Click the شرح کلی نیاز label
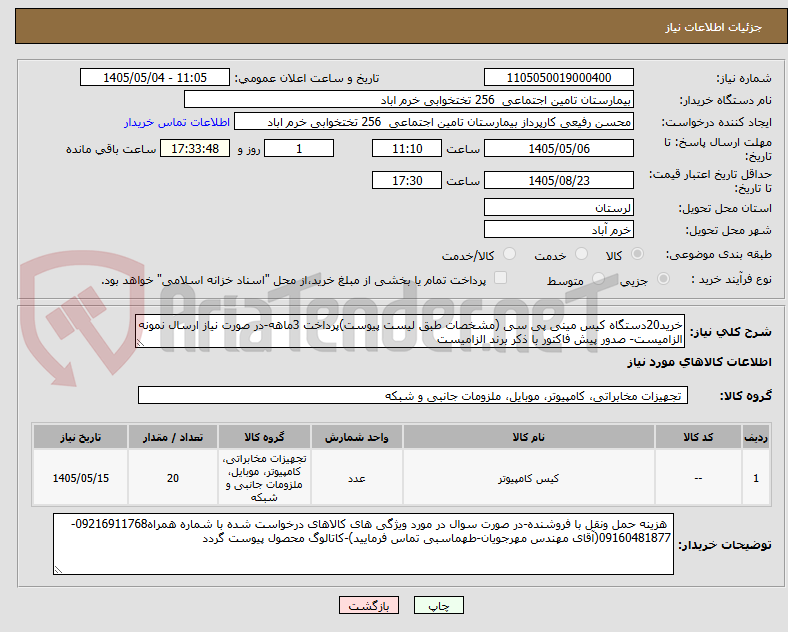The height and width of the screenshot is (632, 788). pyautogui.click(x=730, y=332)
